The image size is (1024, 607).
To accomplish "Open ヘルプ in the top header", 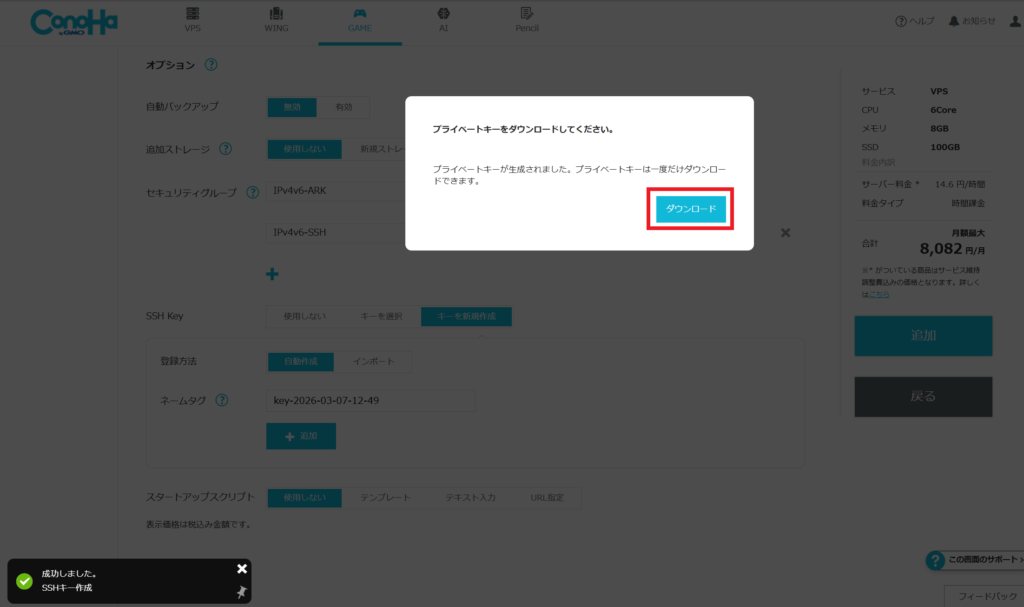I will point(915,21).
